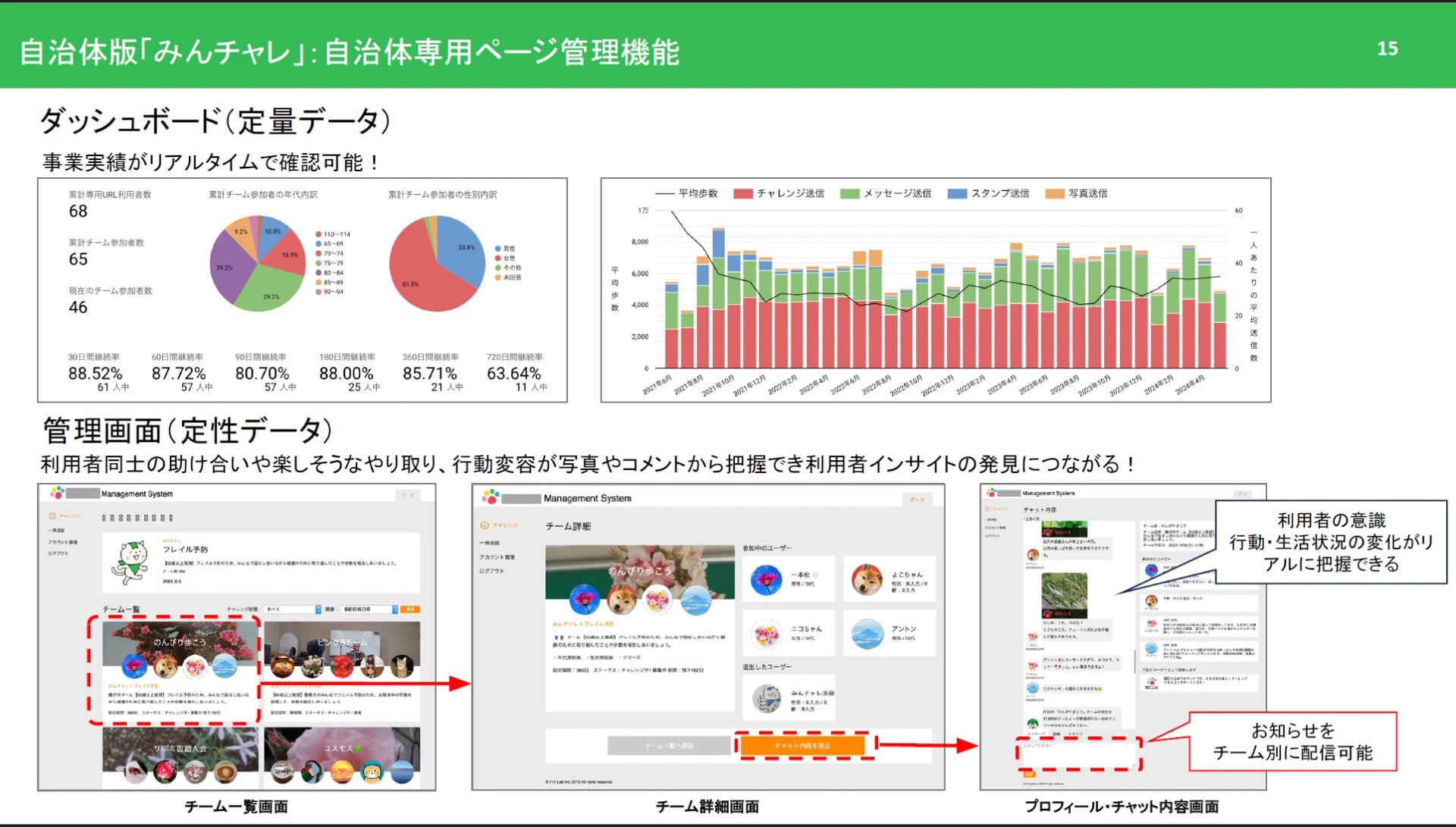Screen dimensions: 1456x827
Task: Click the withdrawn user みんチャレ渋谷 avatar
Action: (767, 698)
